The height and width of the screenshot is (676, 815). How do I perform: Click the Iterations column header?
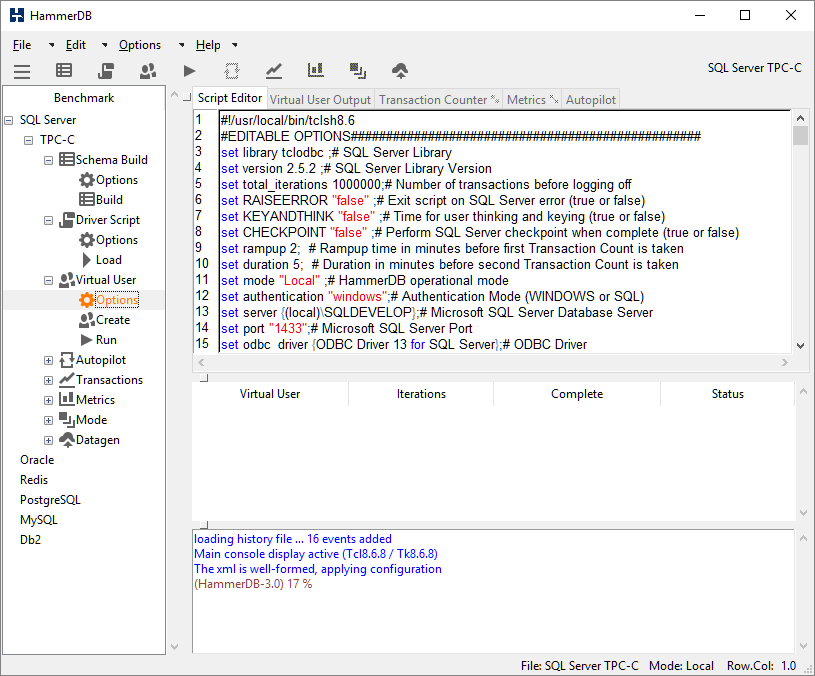coord(421,394)
